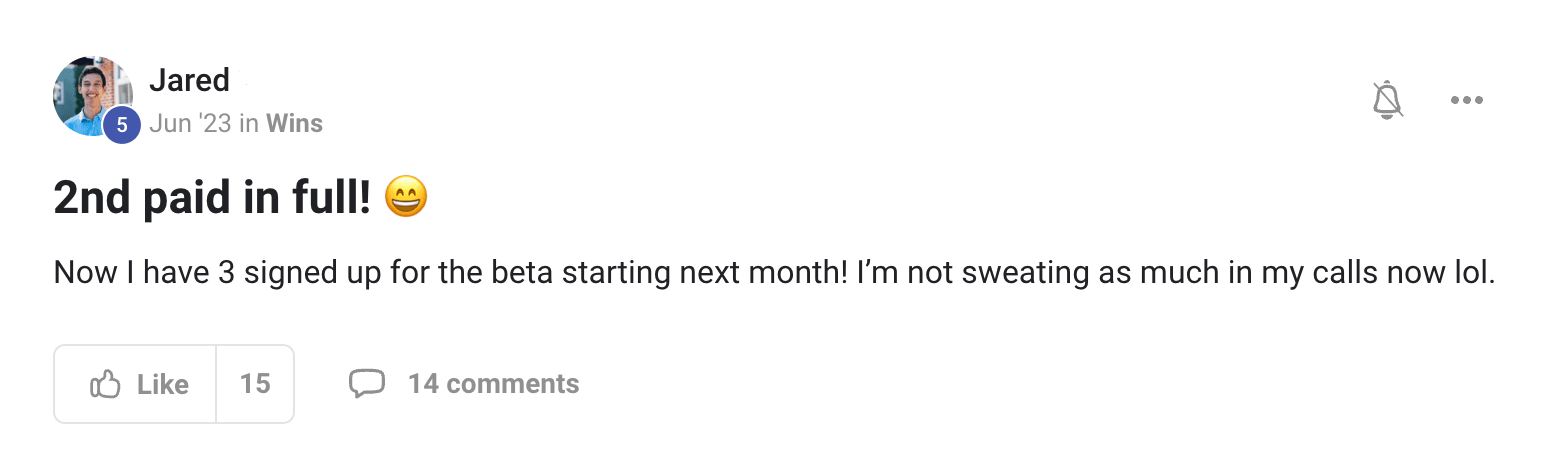
Task: View who liked via the 15 count
Action: tap(255, 384)
